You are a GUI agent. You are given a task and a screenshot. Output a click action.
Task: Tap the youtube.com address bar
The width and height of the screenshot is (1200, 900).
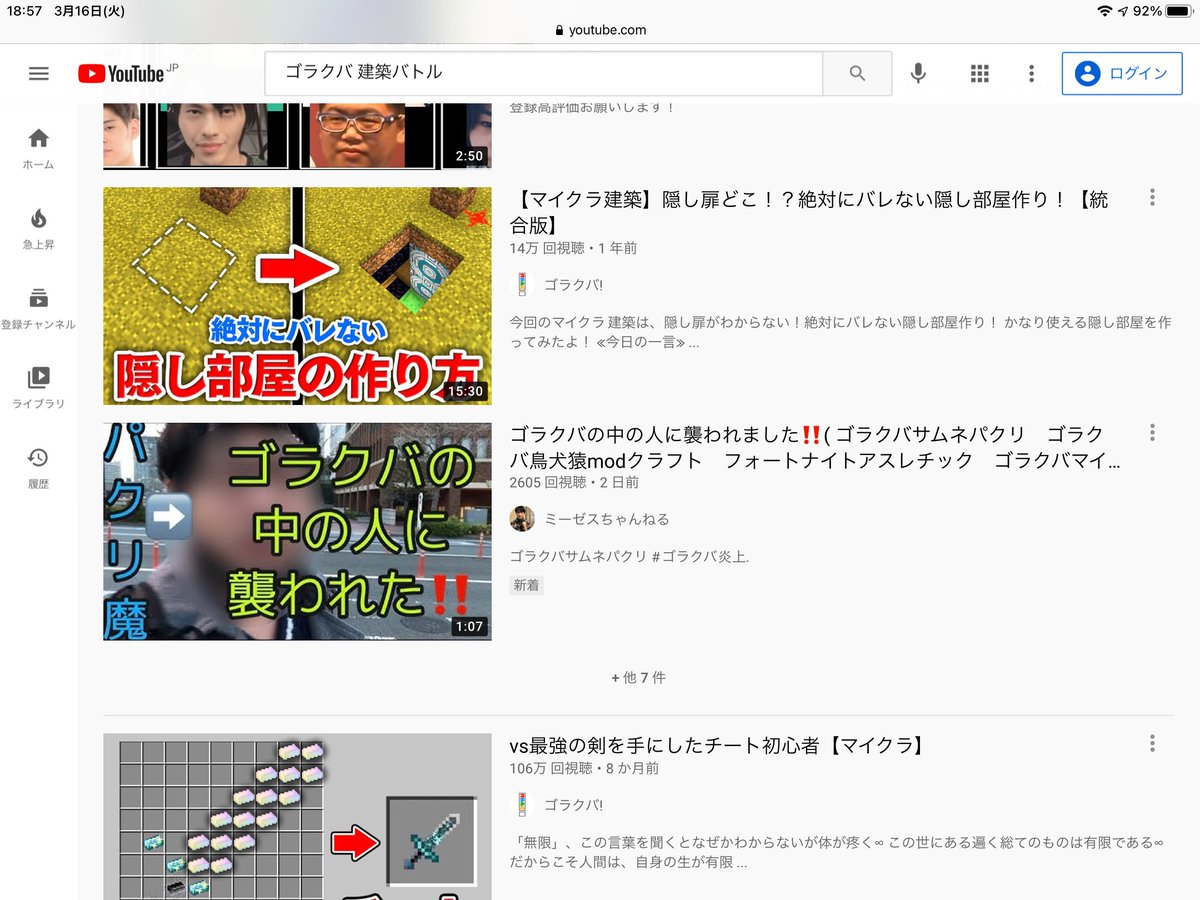(600, 30)
